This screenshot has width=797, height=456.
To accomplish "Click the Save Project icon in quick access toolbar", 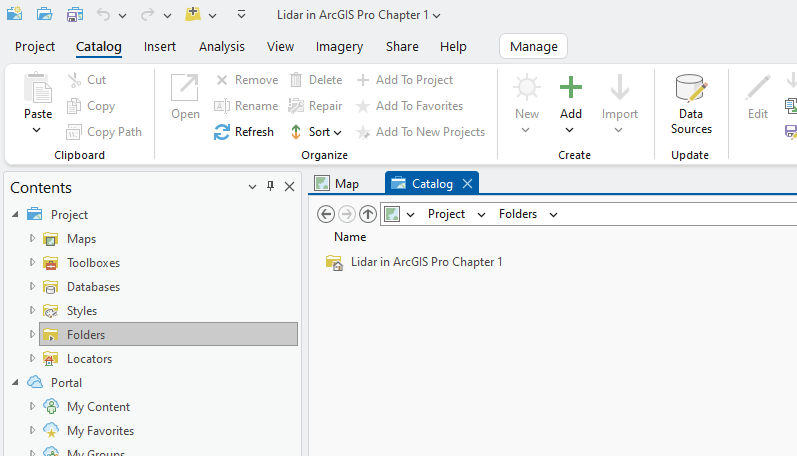I will tap(75, 14).
